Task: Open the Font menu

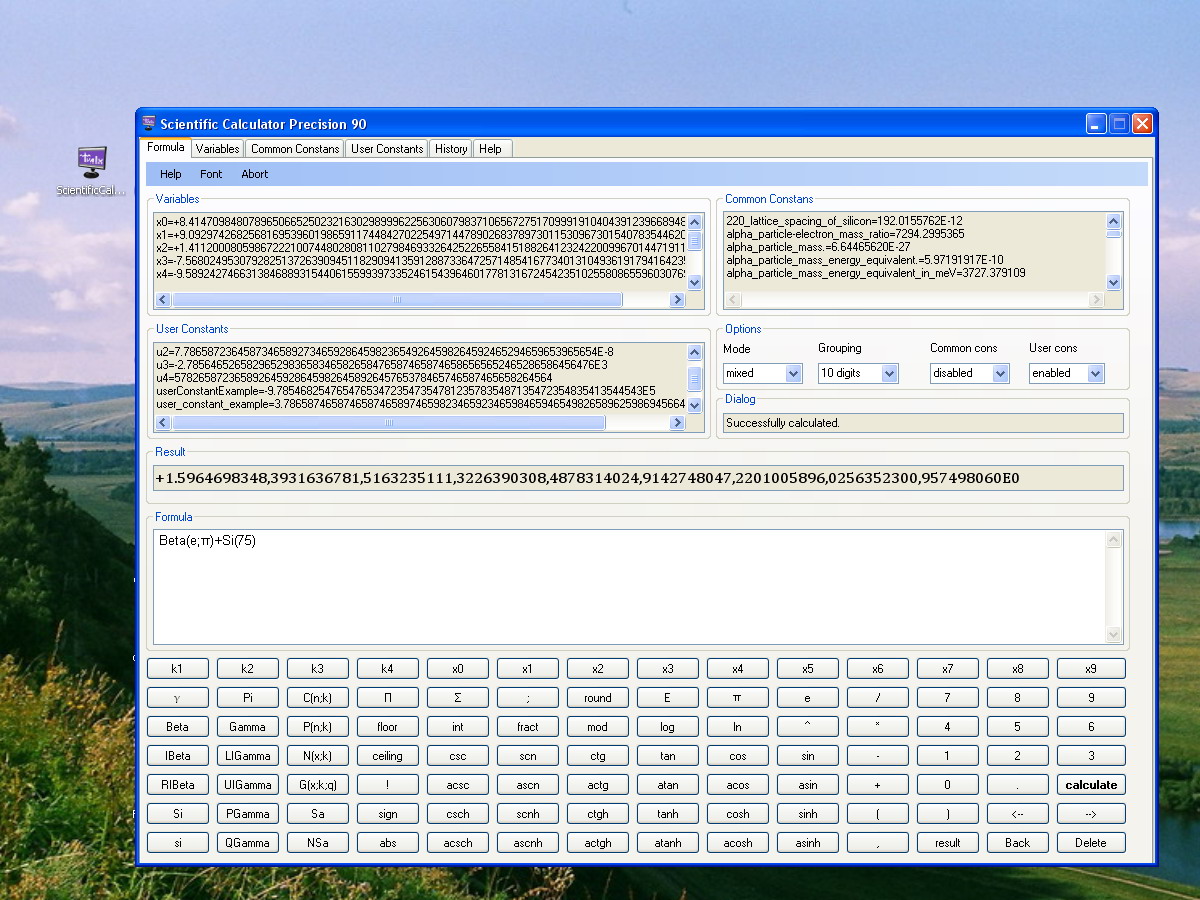Action: 211,174
